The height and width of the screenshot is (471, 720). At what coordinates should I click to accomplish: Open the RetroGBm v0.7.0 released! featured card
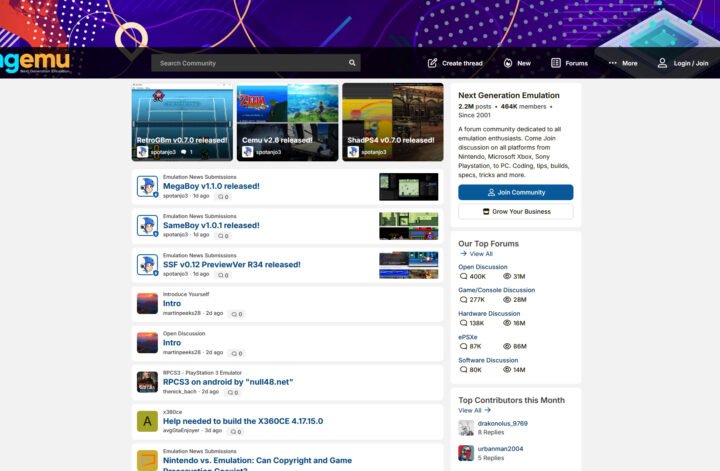pos(182,122)
